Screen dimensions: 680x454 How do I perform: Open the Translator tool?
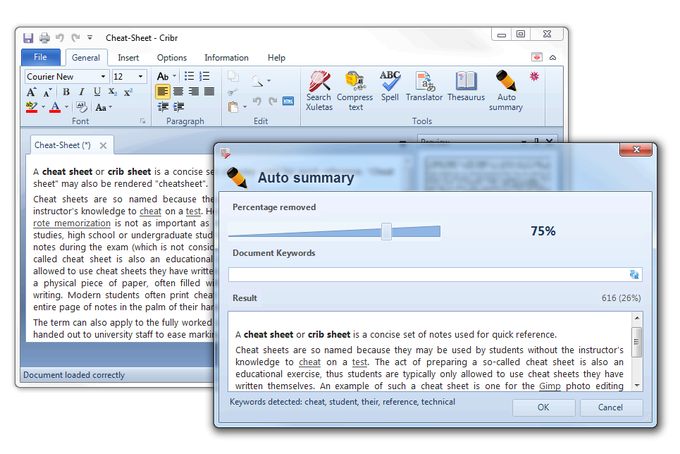424,86
